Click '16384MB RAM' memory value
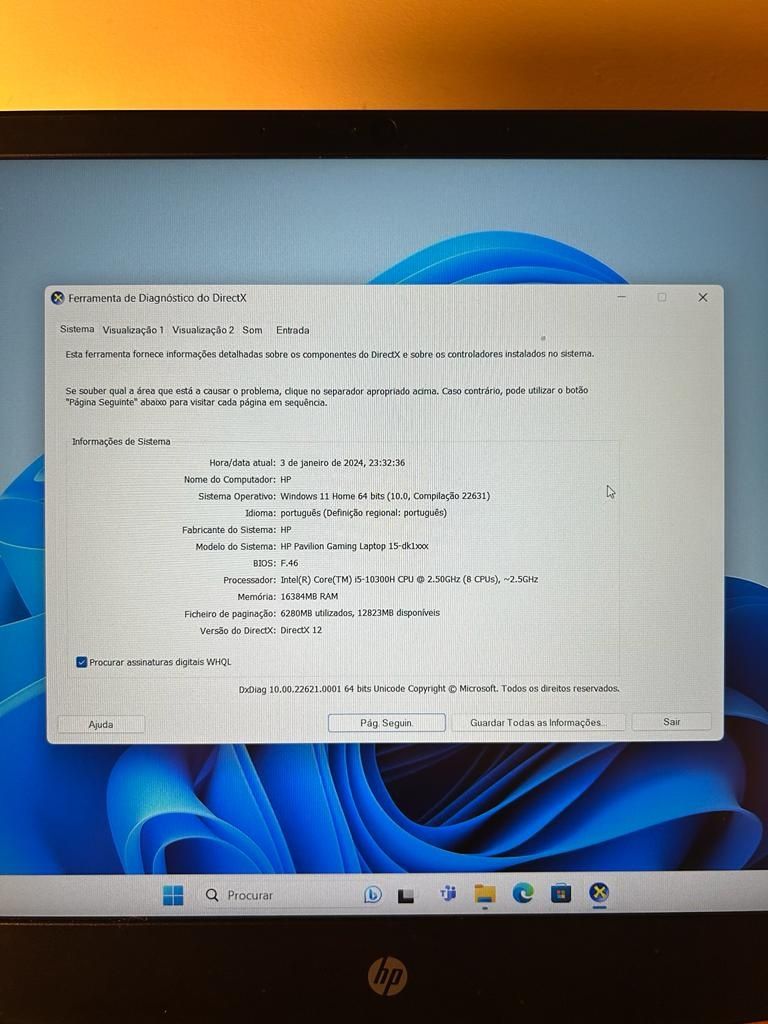The image size is (768, 1024). click(309, 596)
